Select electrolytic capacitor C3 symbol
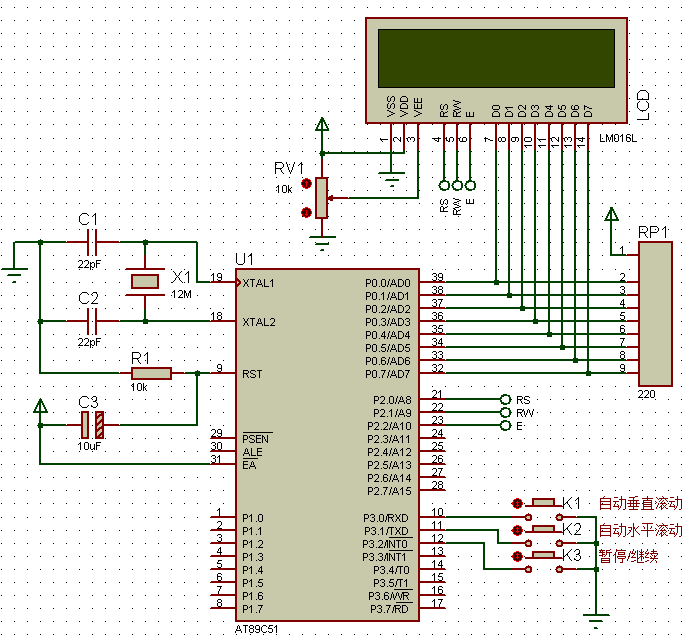Image resolution: width=685 pixels, height=638 pixels. coord(93,425)
